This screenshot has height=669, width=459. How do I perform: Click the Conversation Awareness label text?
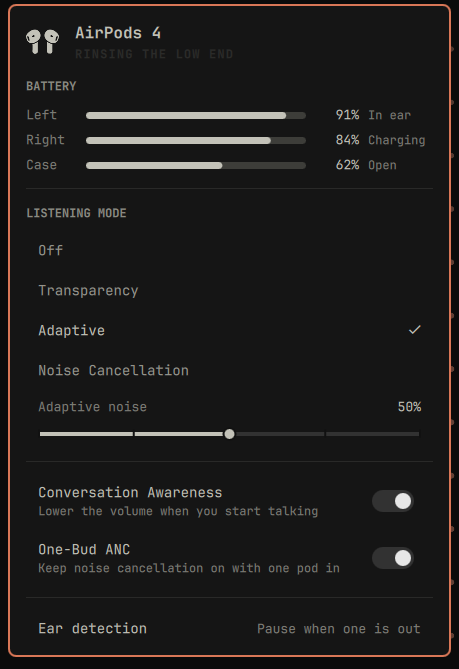[130, 492]
